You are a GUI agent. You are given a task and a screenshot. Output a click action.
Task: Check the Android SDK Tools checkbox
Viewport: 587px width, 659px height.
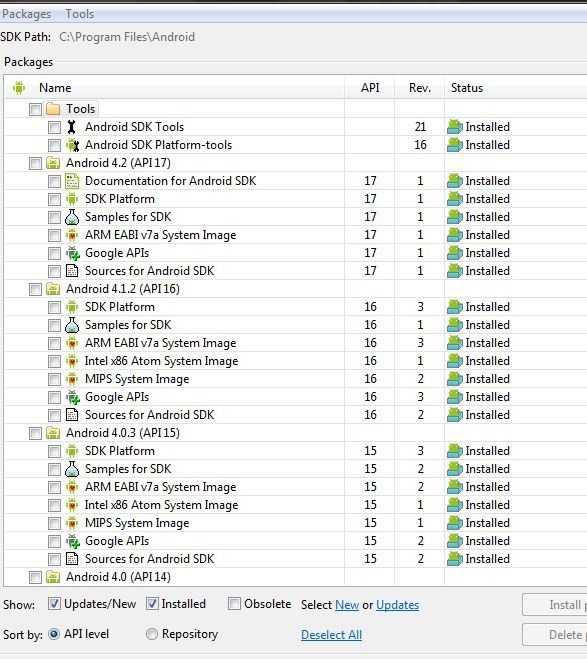[x=54, y=127]
